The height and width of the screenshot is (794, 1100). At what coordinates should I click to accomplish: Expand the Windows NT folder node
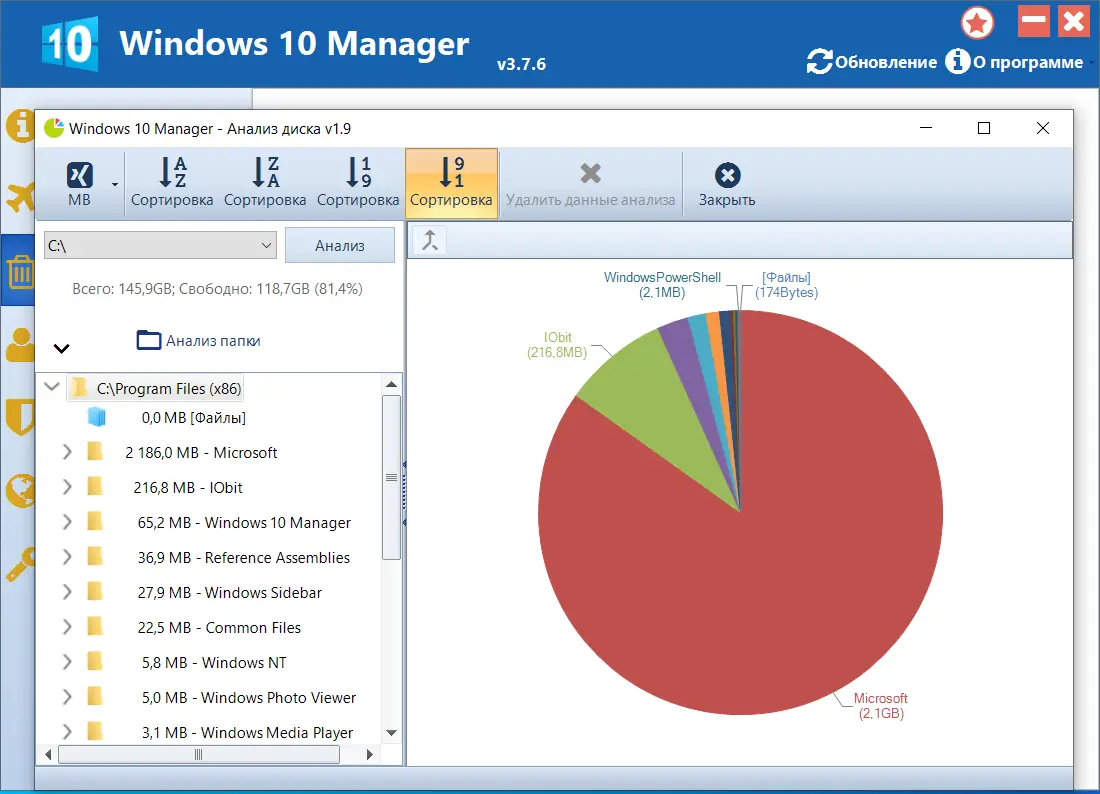pyautogui.click(x=67, y=663)
